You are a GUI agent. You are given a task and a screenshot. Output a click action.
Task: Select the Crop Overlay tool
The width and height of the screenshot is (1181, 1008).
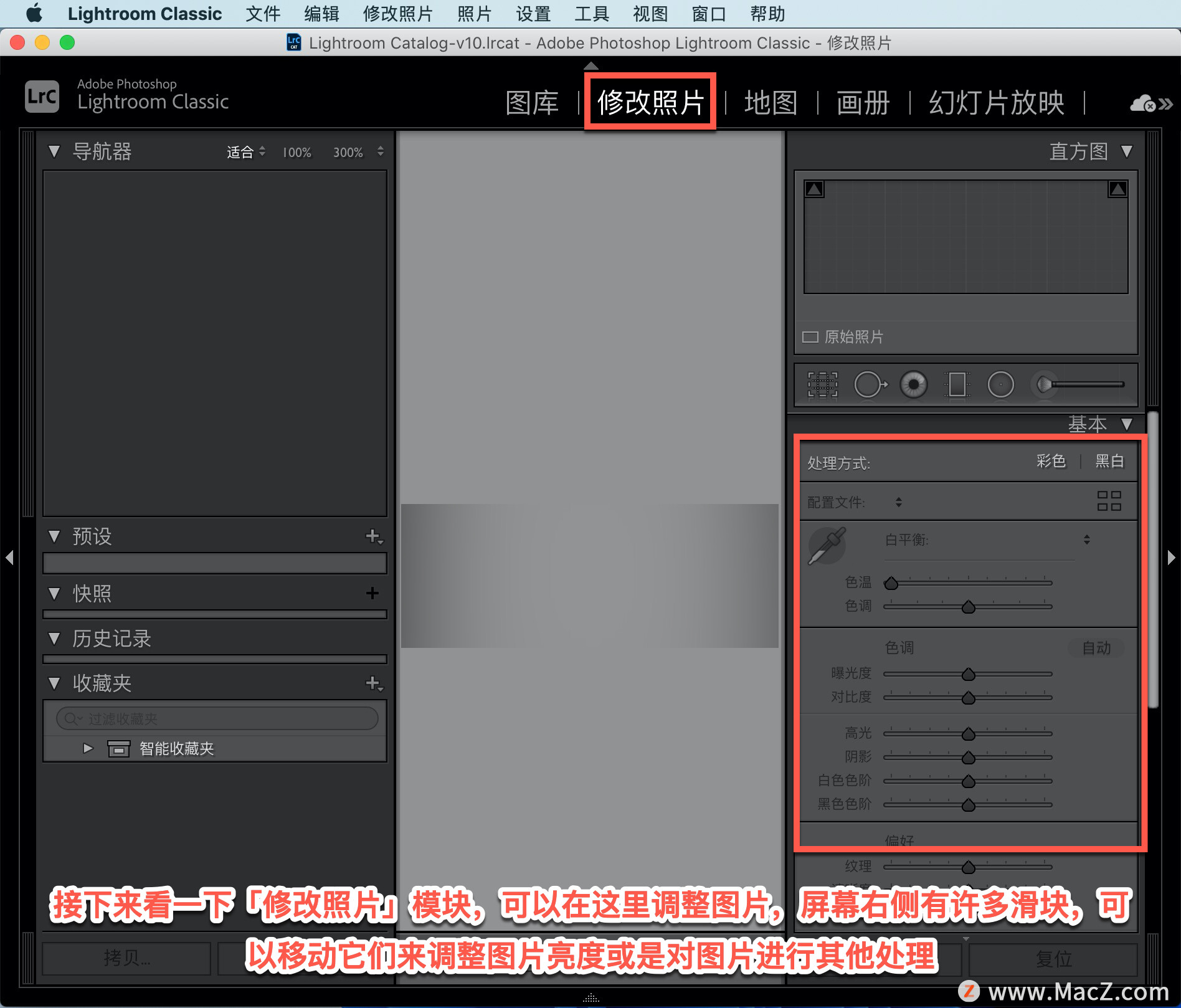pos(822,384)
